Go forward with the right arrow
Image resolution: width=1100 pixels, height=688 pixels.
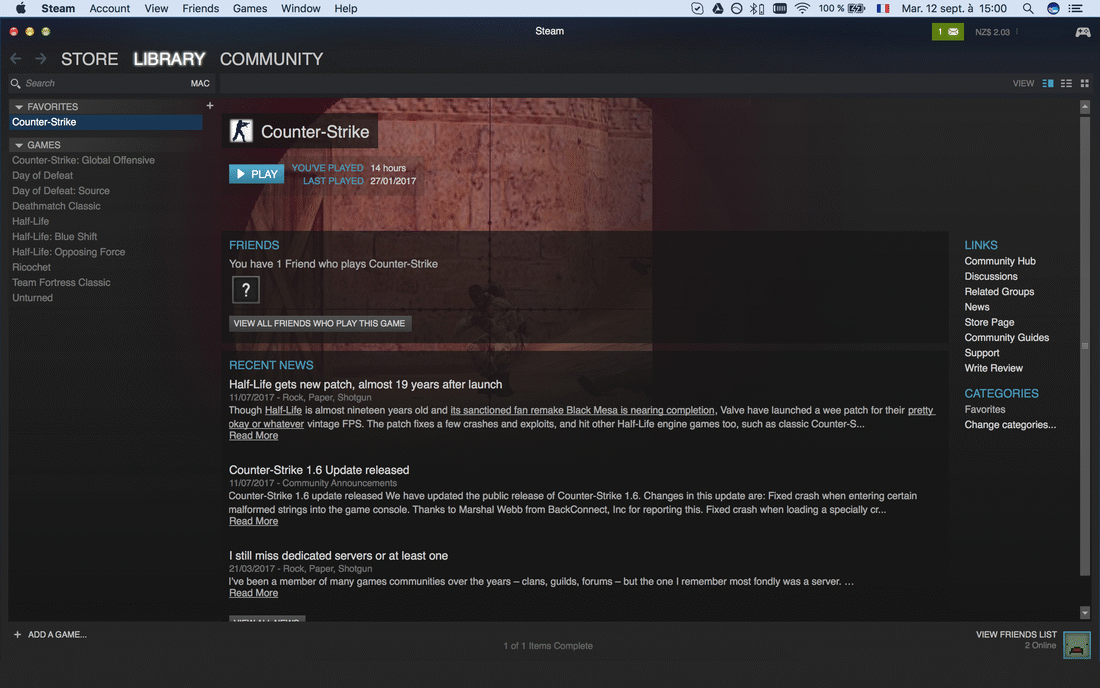coord(41,59)
